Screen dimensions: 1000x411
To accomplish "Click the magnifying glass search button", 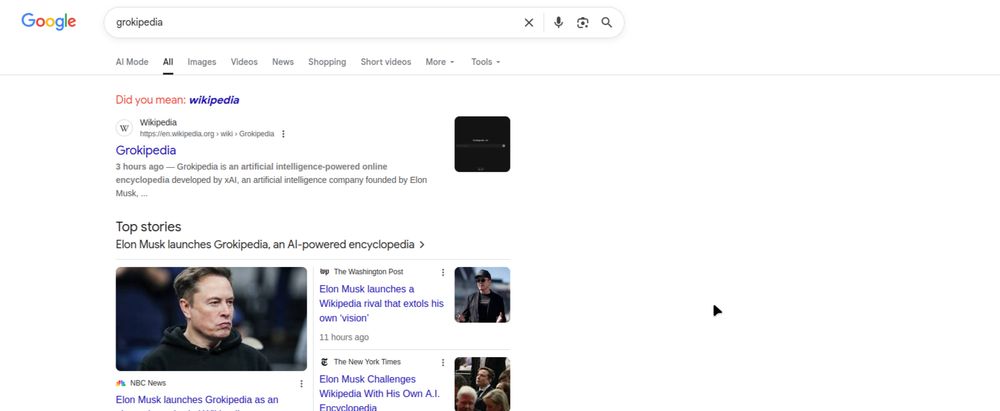I will (607, 22).
